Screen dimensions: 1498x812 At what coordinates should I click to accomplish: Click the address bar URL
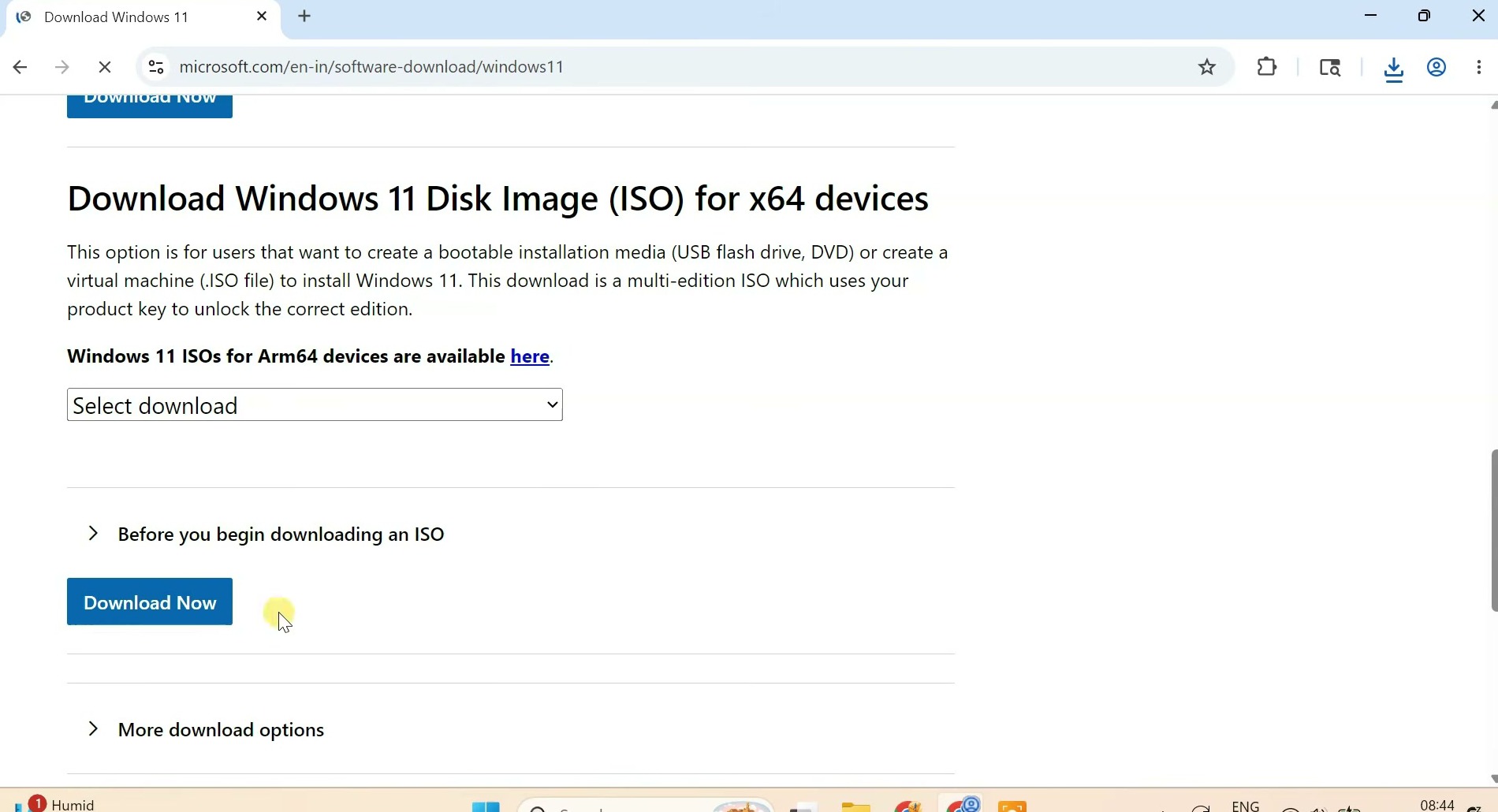click(372, 67)
